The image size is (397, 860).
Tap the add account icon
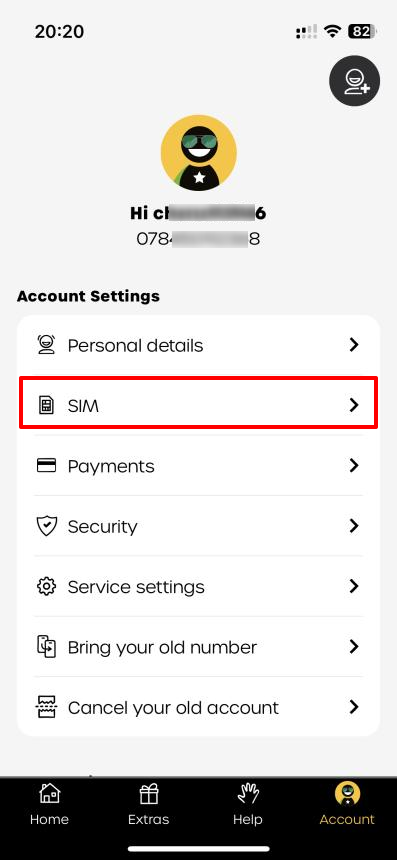pyautogui.click(x=354, y=81)
